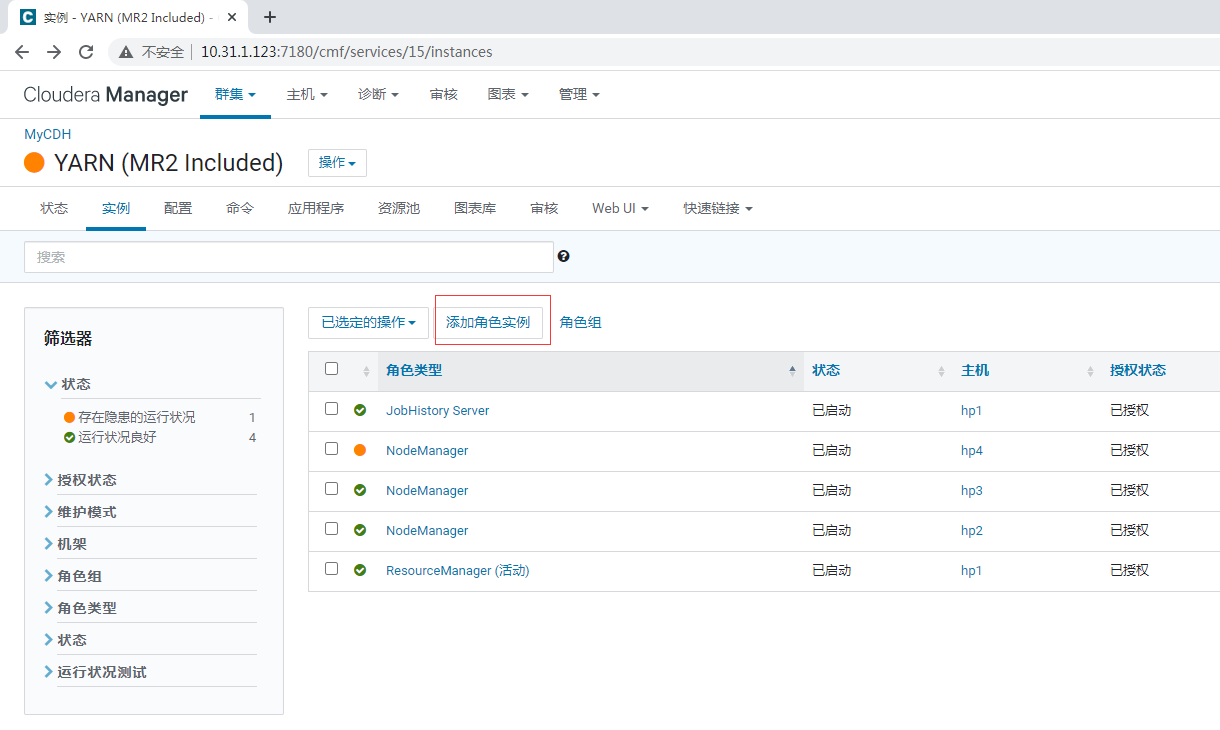The width and height of the screenshot is (1220, 730).
Task: Open the MyCDH cluster link
Action: [48, 134]
